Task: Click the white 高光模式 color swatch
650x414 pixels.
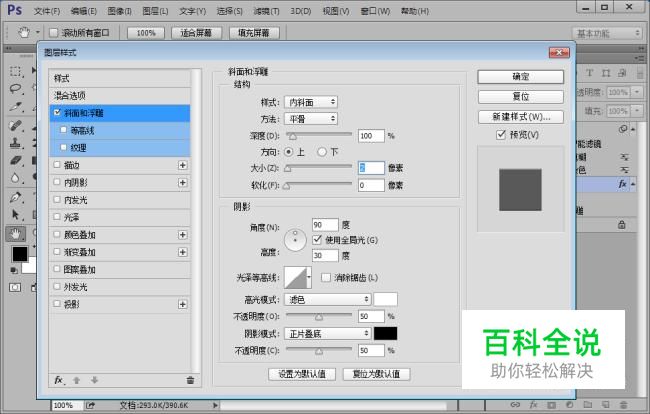Action: [386, 299]
